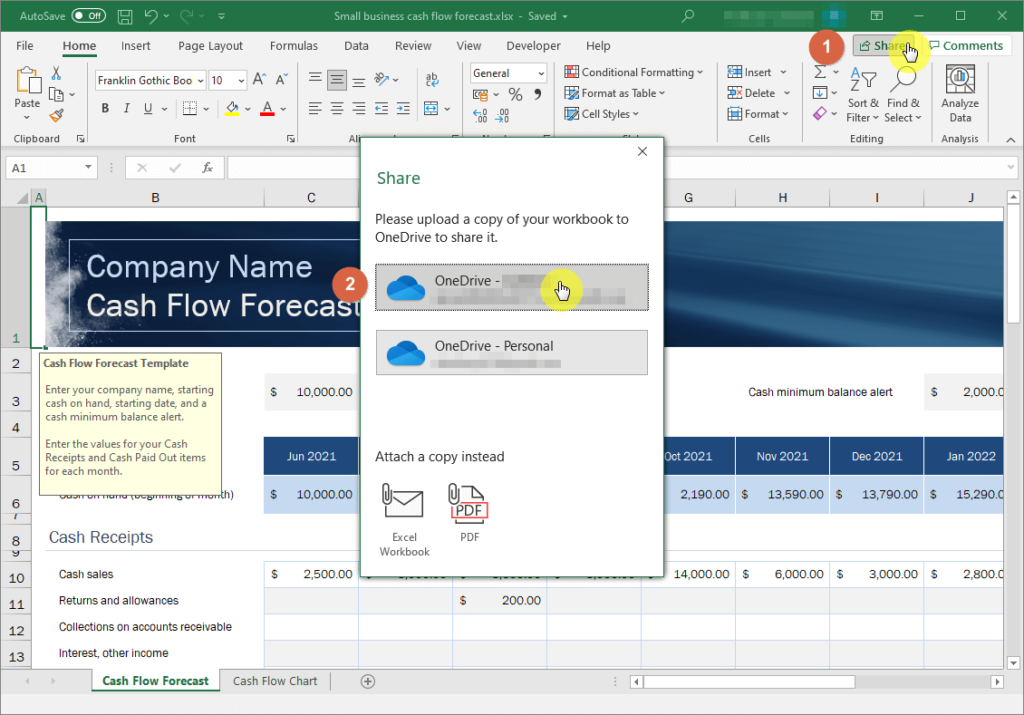Click the Paste clipboard icon
The image size is (1024, 715).
(x=27, y=81)
